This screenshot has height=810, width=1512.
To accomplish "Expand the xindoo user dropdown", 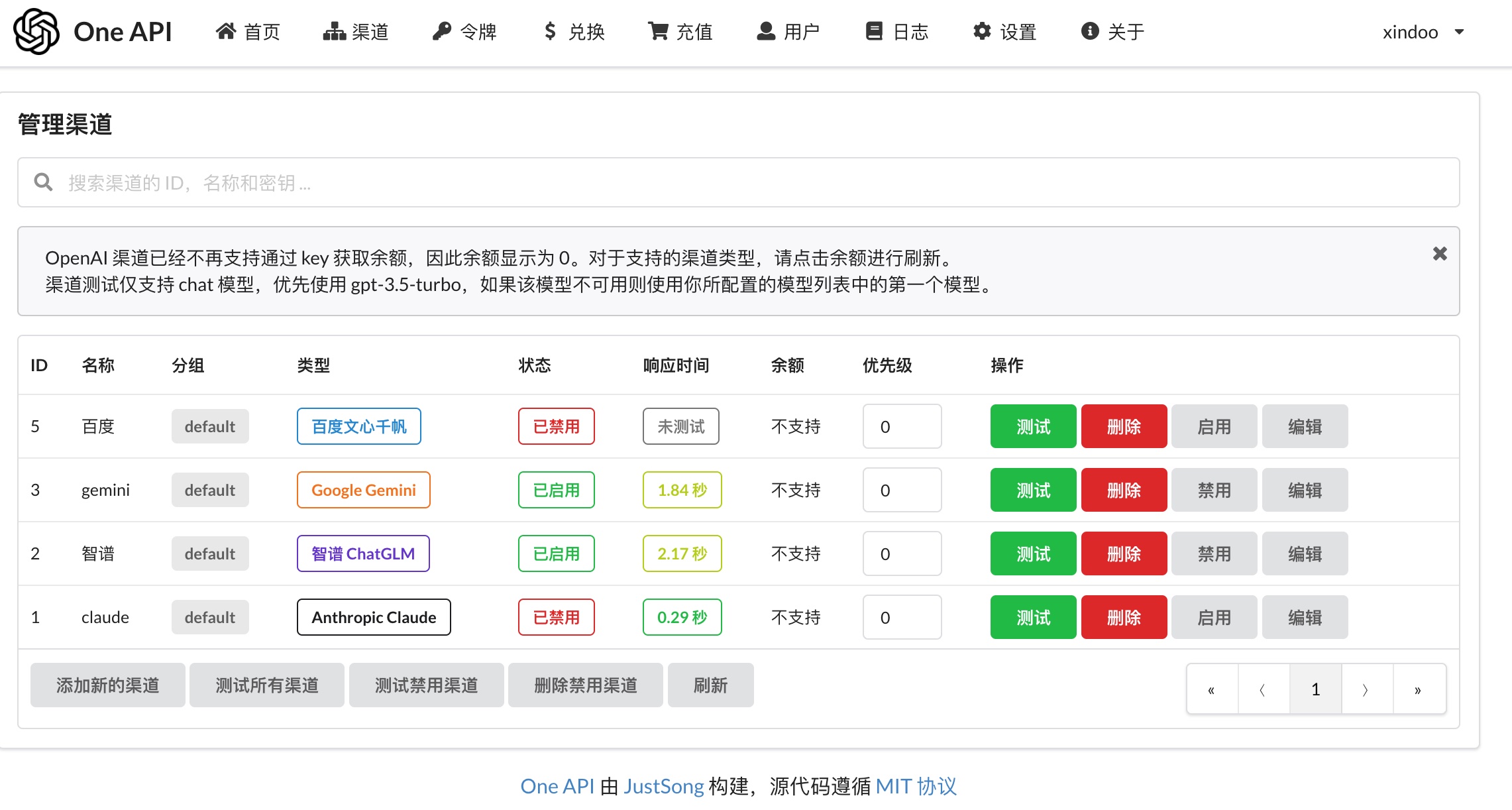I will coord(1423,32).
